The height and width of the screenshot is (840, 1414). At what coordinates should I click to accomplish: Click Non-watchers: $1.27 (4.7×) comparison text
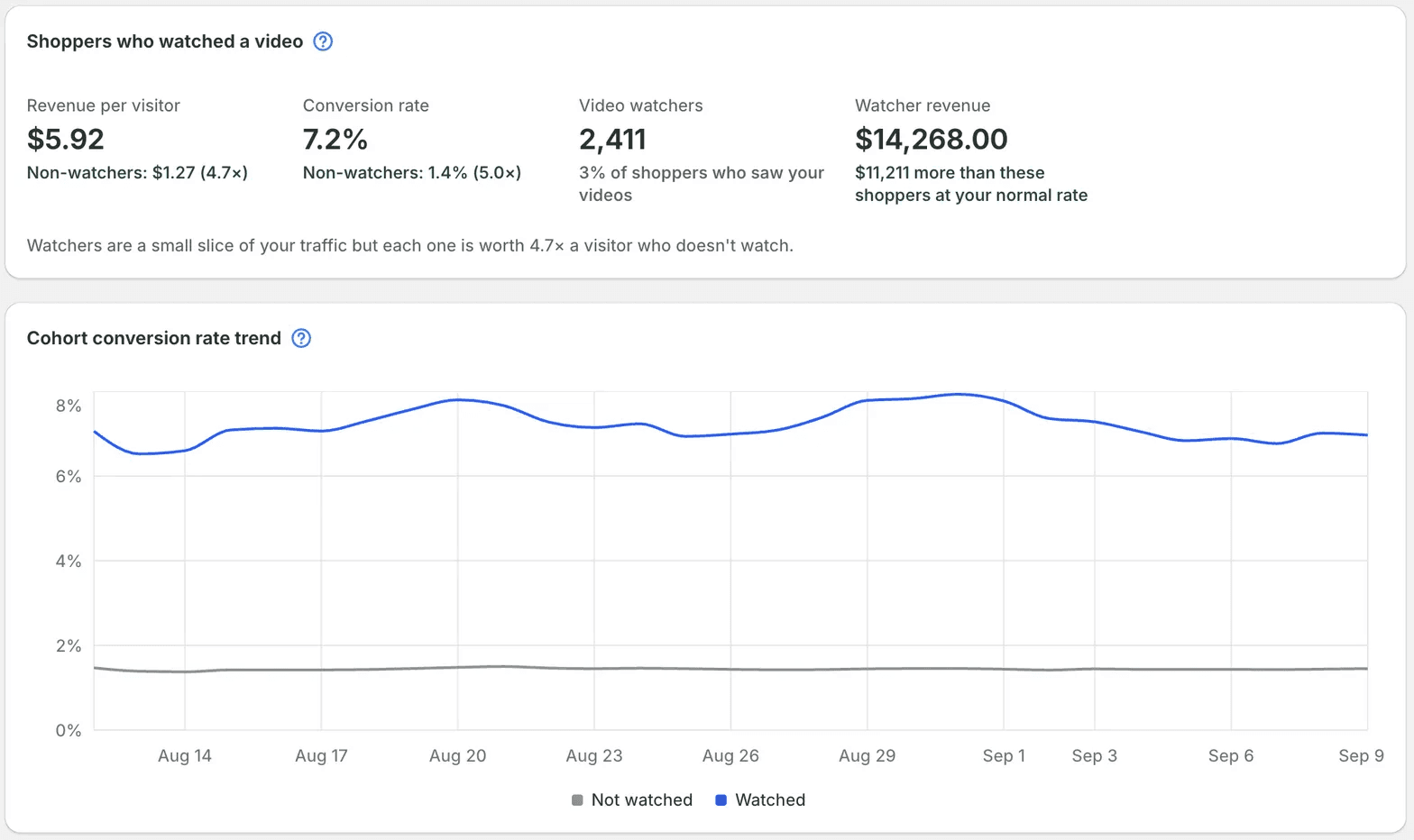pos(137,172)
